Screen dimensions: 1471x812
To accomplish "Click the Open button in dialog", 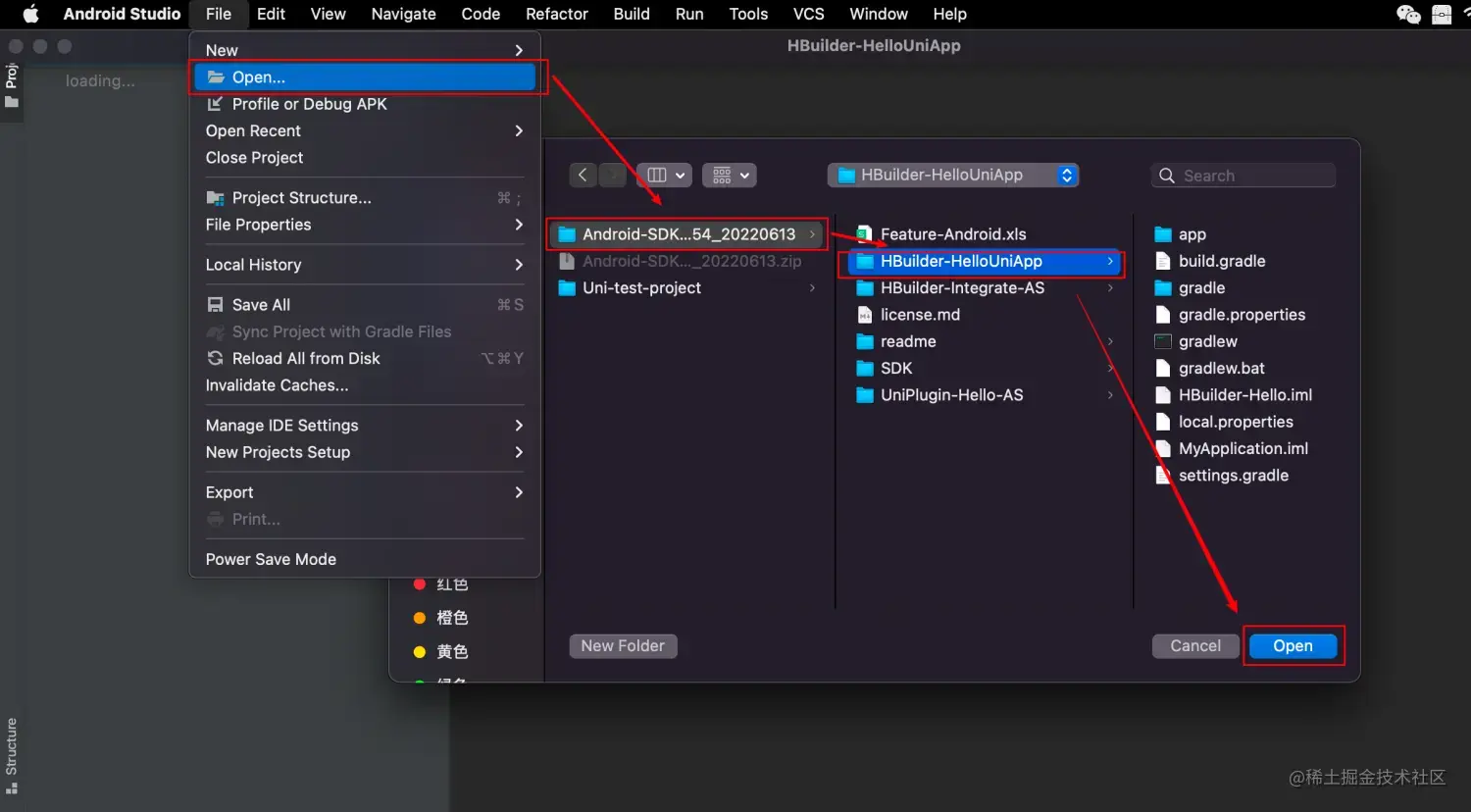I will (x=1293, y=646).
